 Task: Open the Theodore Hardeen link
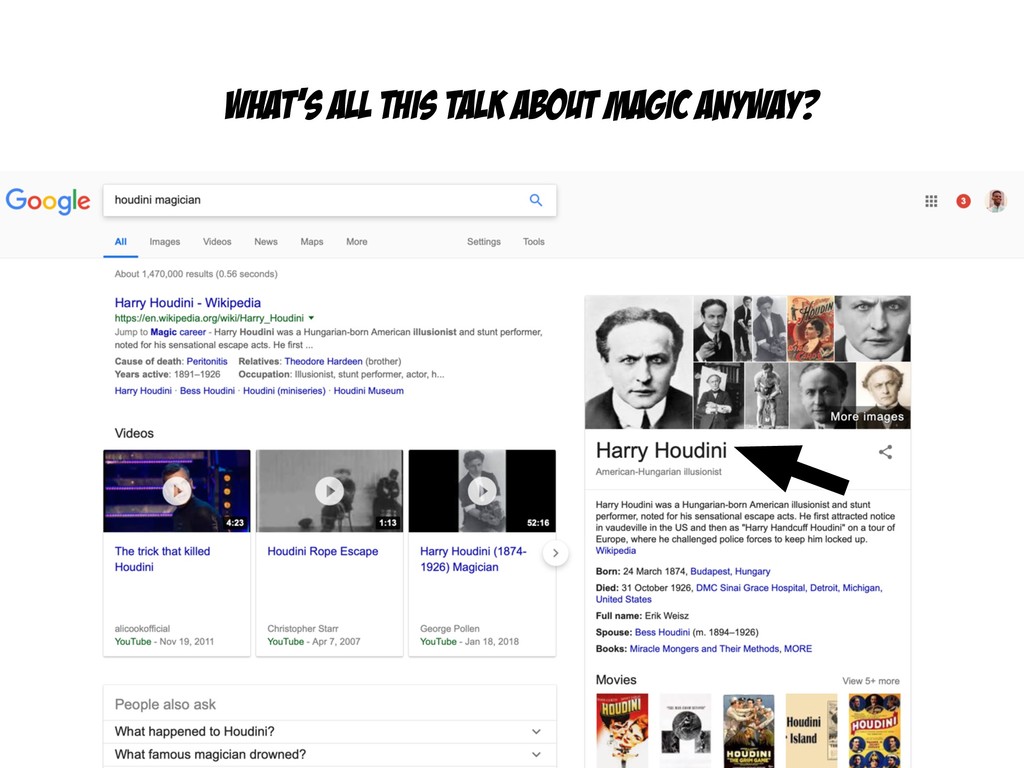(323, 361)
